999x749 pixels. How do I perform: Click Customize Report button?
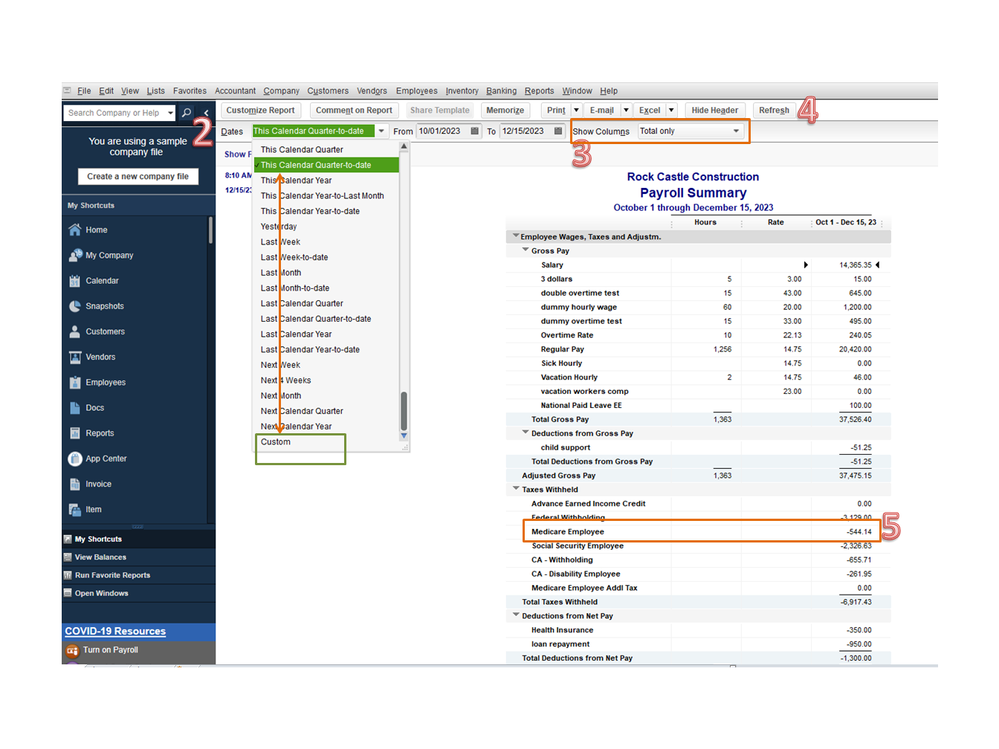pos(260,110)
